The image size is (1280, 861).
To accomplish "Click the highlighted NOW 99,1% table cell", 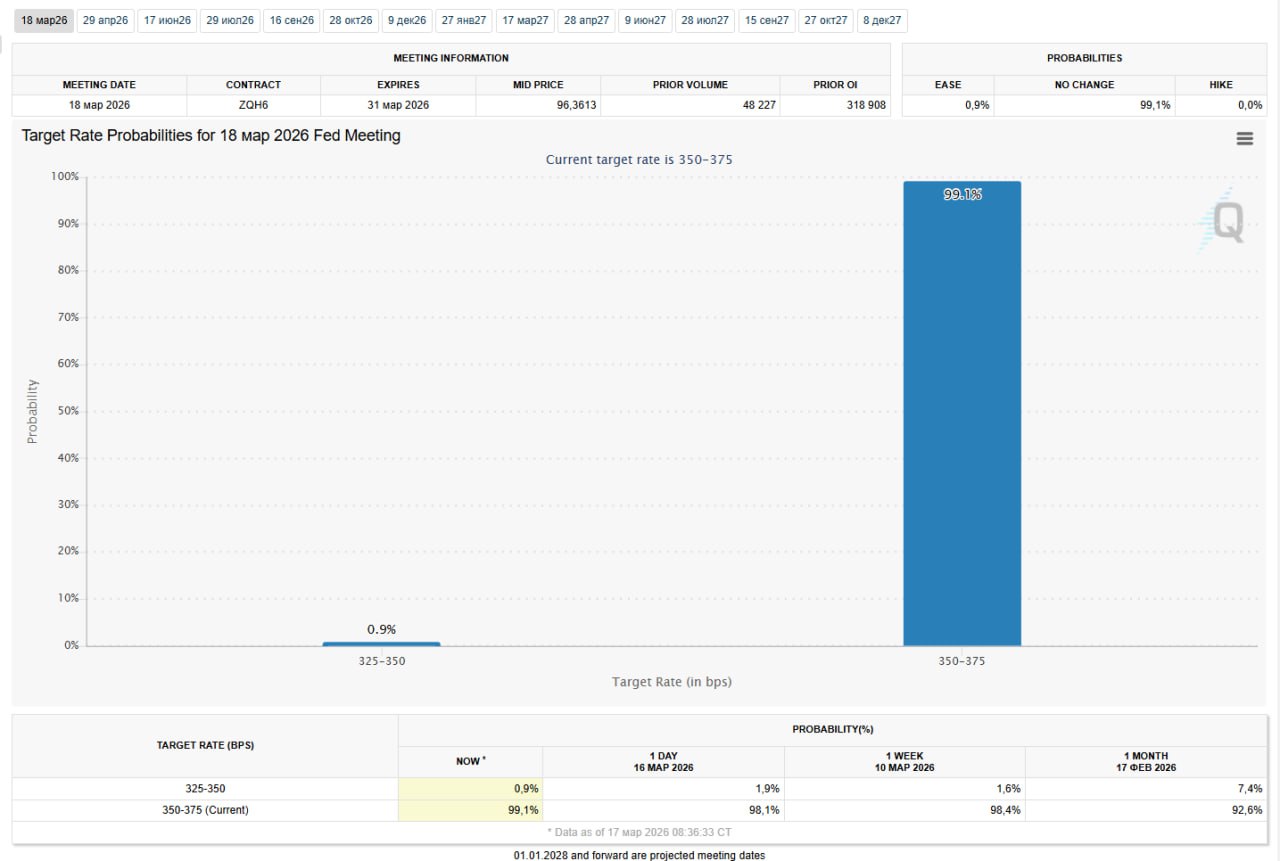I will pos(470,810).
